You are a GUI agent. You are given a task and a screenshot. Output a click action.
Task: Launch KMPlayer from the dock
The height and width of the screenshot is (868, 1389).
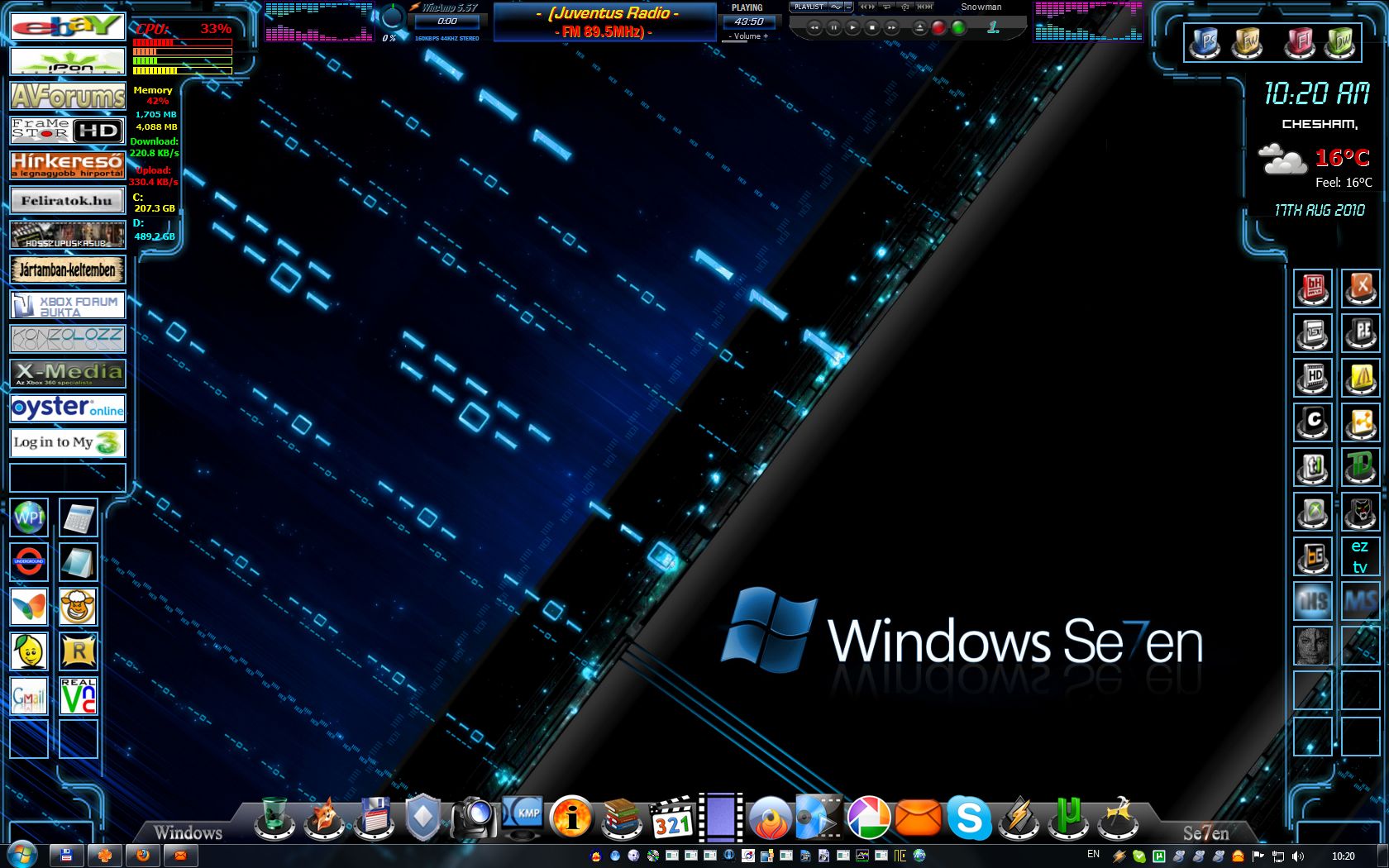523,818
